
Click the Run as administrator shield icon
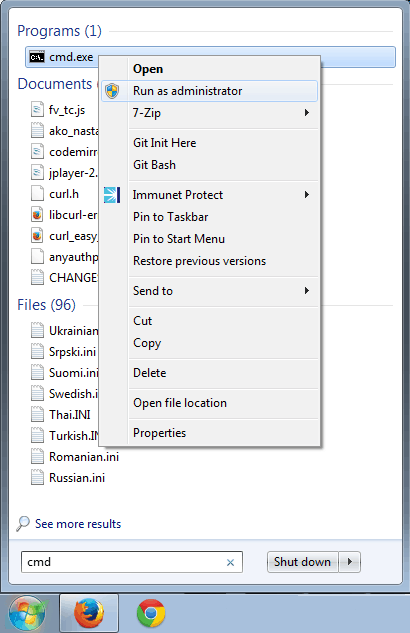112,91
